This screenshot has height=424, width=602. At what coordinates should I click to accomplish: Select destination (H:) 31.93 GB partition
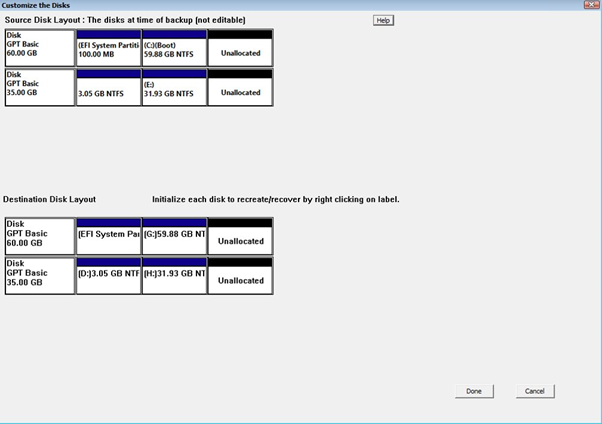(174, 276)
